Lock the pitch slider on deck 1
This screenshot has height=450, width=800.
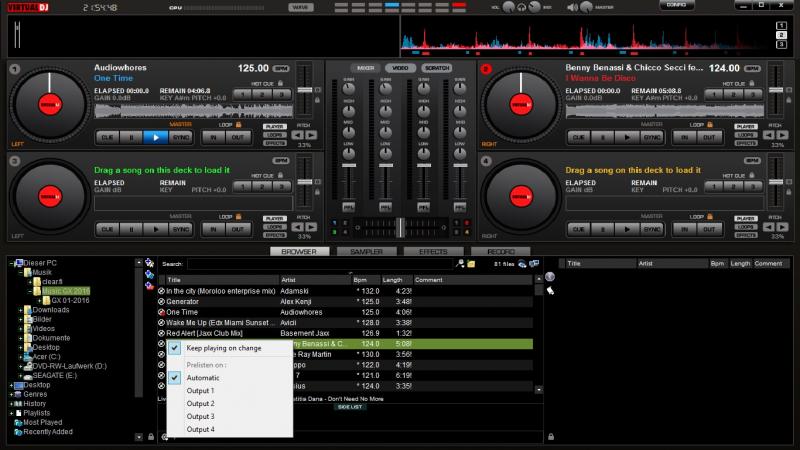pyautogui.click(x=317, y=100)
